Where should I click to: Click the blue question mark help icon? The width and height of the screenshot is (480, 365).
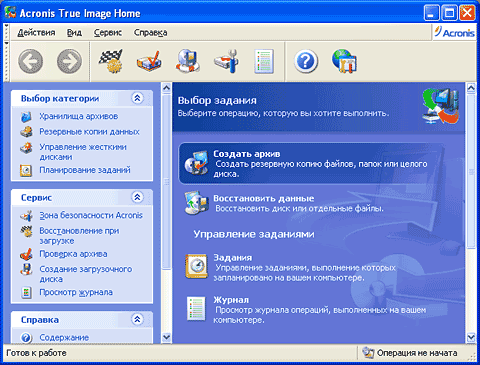point(306,61)
